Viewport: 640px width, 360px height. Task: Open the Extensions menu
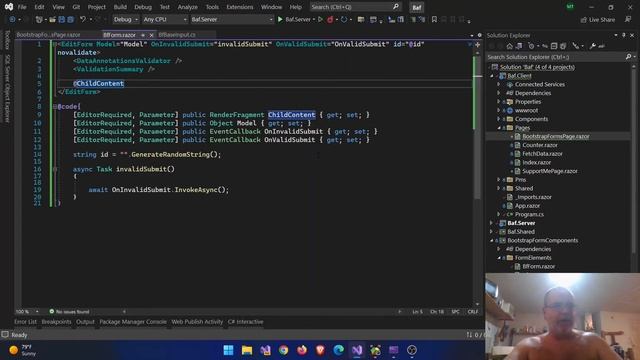click(x=240, y=7)
